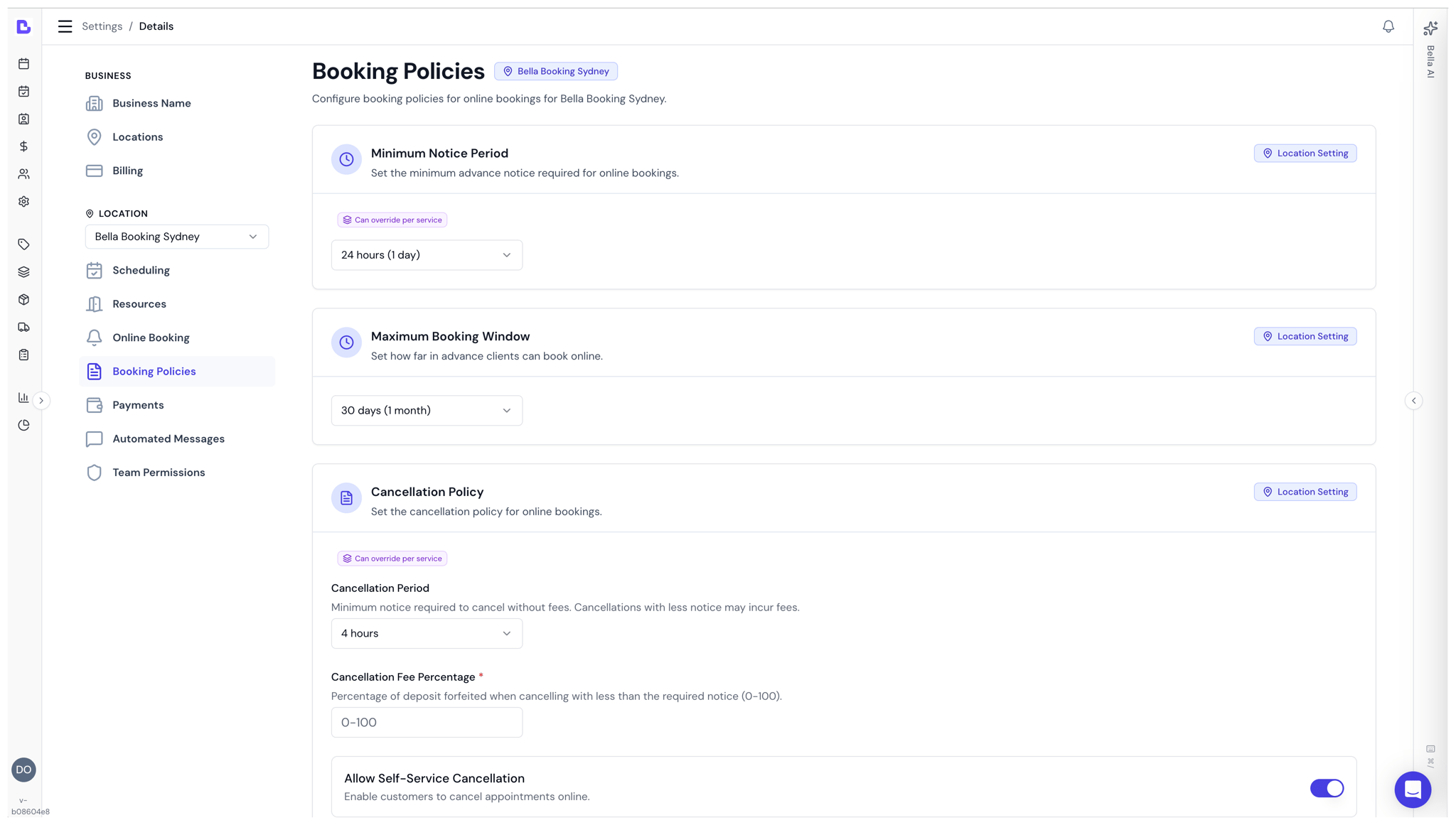This screenshot has width=1456, height=825.
Task: Click the Settings breadcrumb link
Action: (102, 26)
